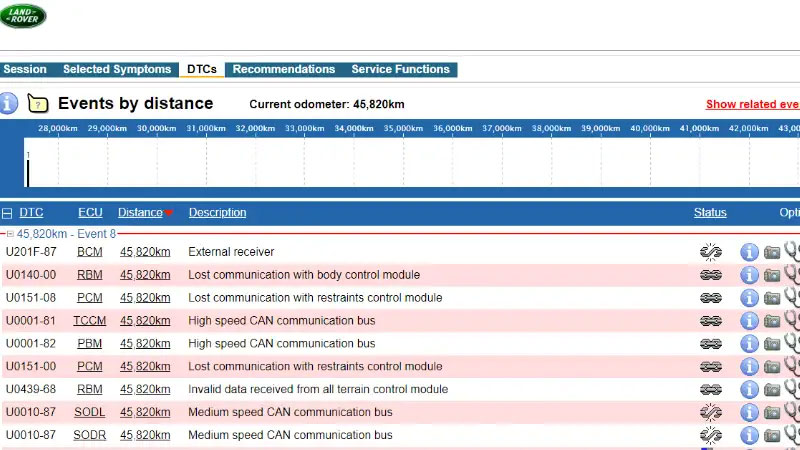Open info icon for U201F-87 External receiver

pos(749,252)
